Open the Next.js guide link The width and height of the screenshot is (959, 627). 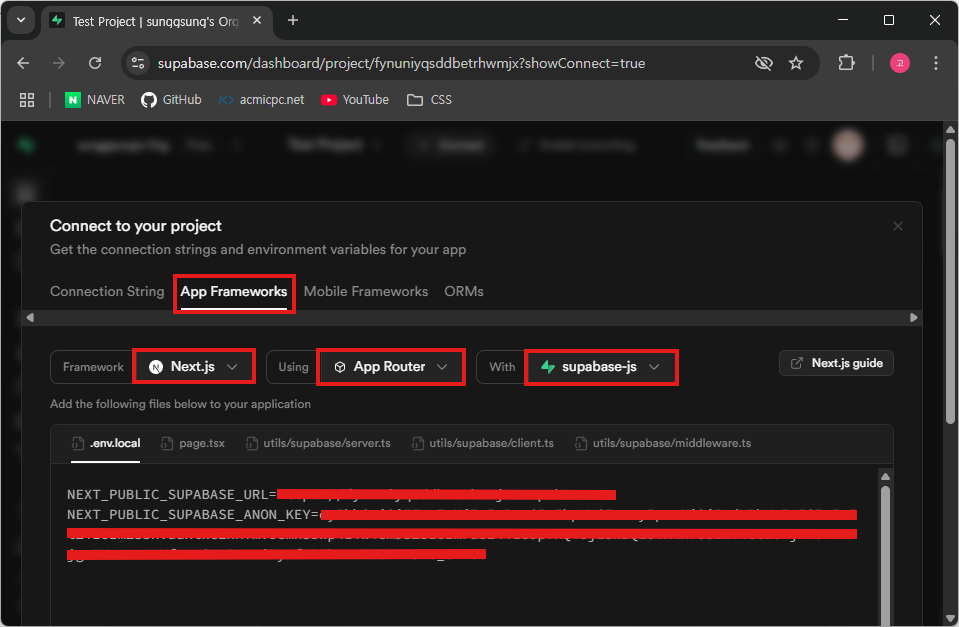click(x=836, y=363)
